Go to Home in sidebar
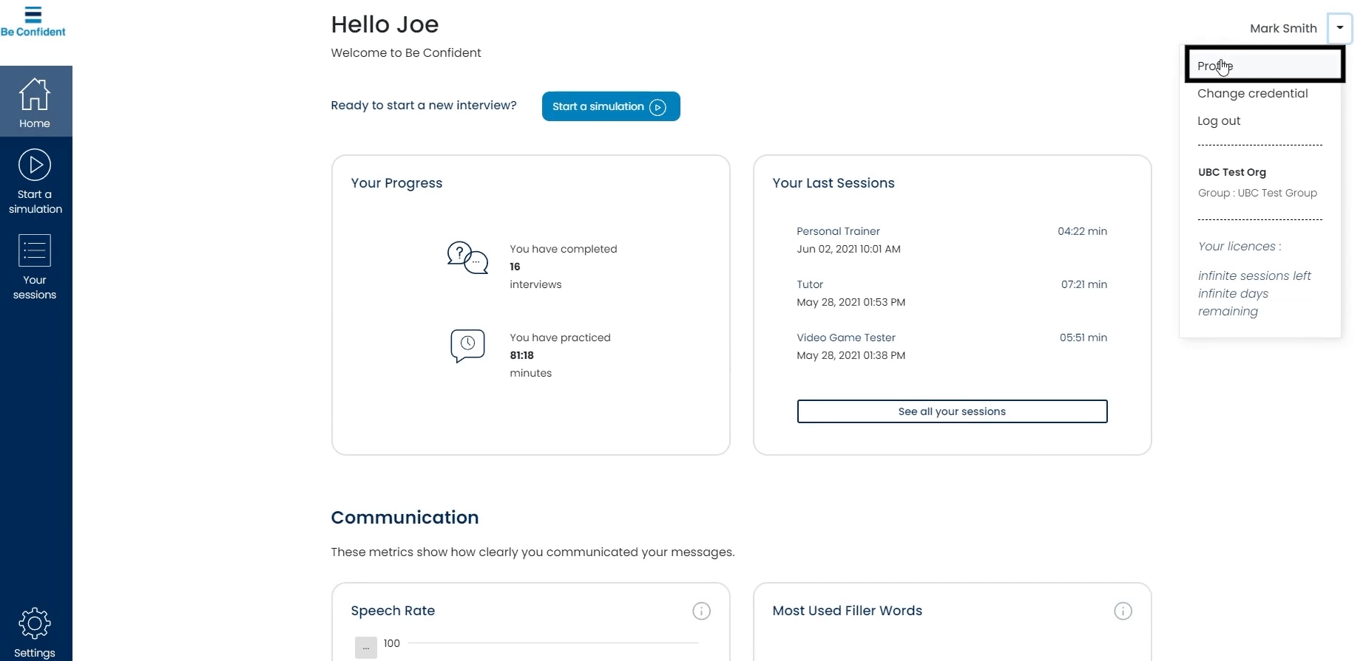The height and width of the screenshot is (661, 1366). [35, 102]
